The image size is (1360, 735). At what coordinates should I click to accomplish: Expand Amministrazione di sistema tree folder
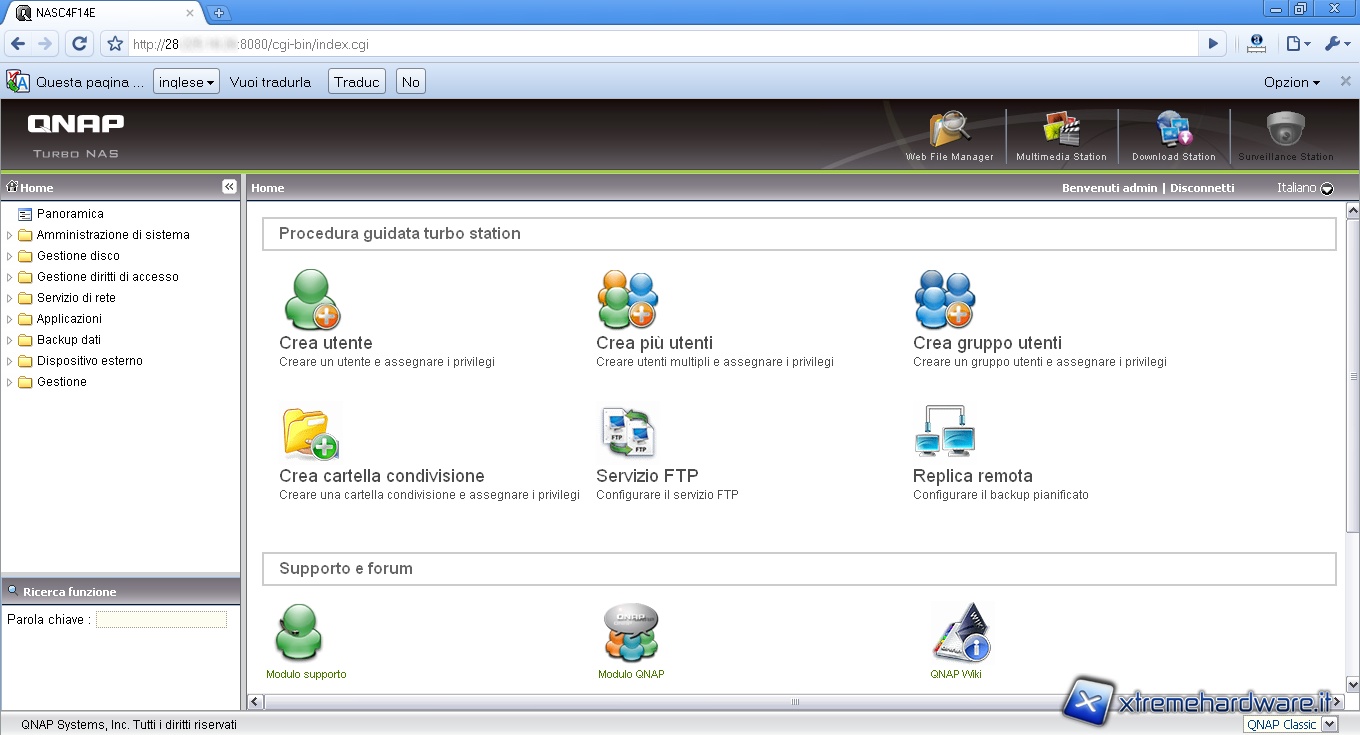point(10,236)
